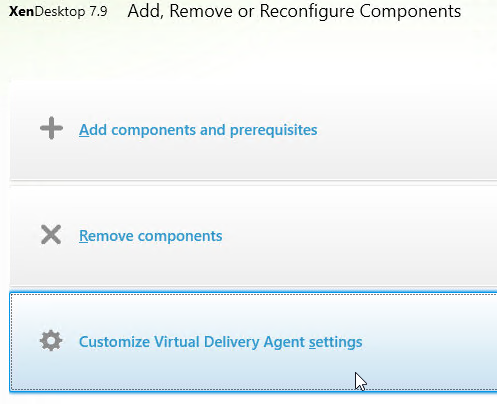The height and width of the screenshot is (404, 497).
Task: Click the gear icon for VDA settings
Action: (51, 341)
